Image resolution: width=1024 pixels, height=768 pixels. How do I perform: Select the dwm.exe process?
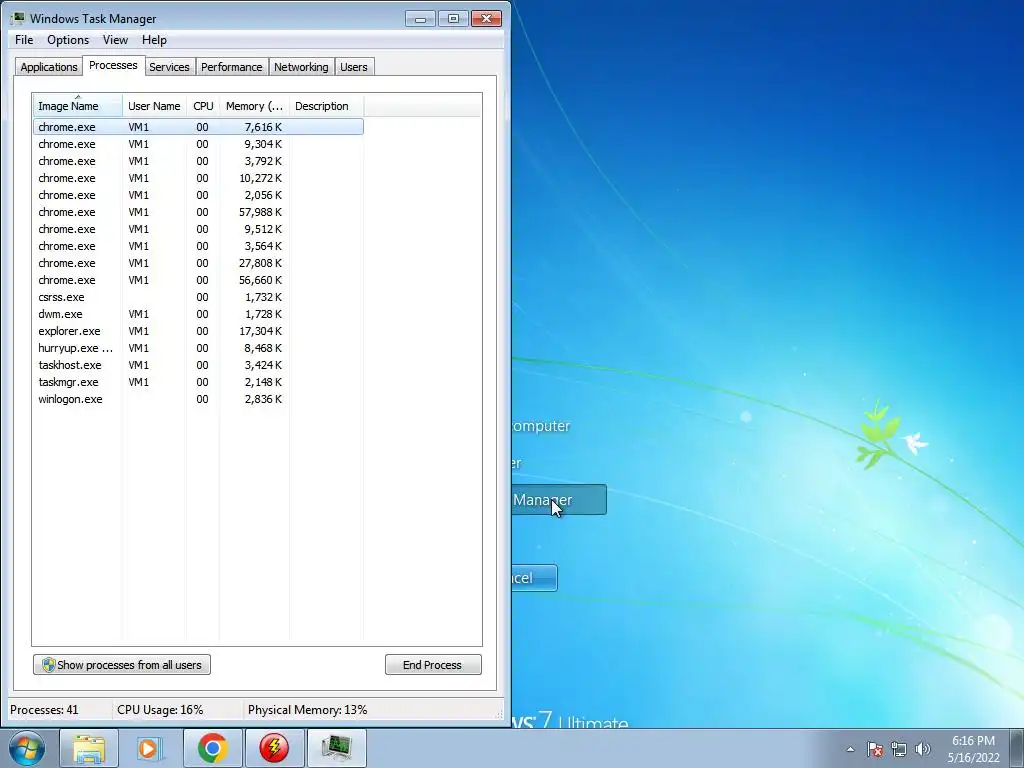point(198,313)
